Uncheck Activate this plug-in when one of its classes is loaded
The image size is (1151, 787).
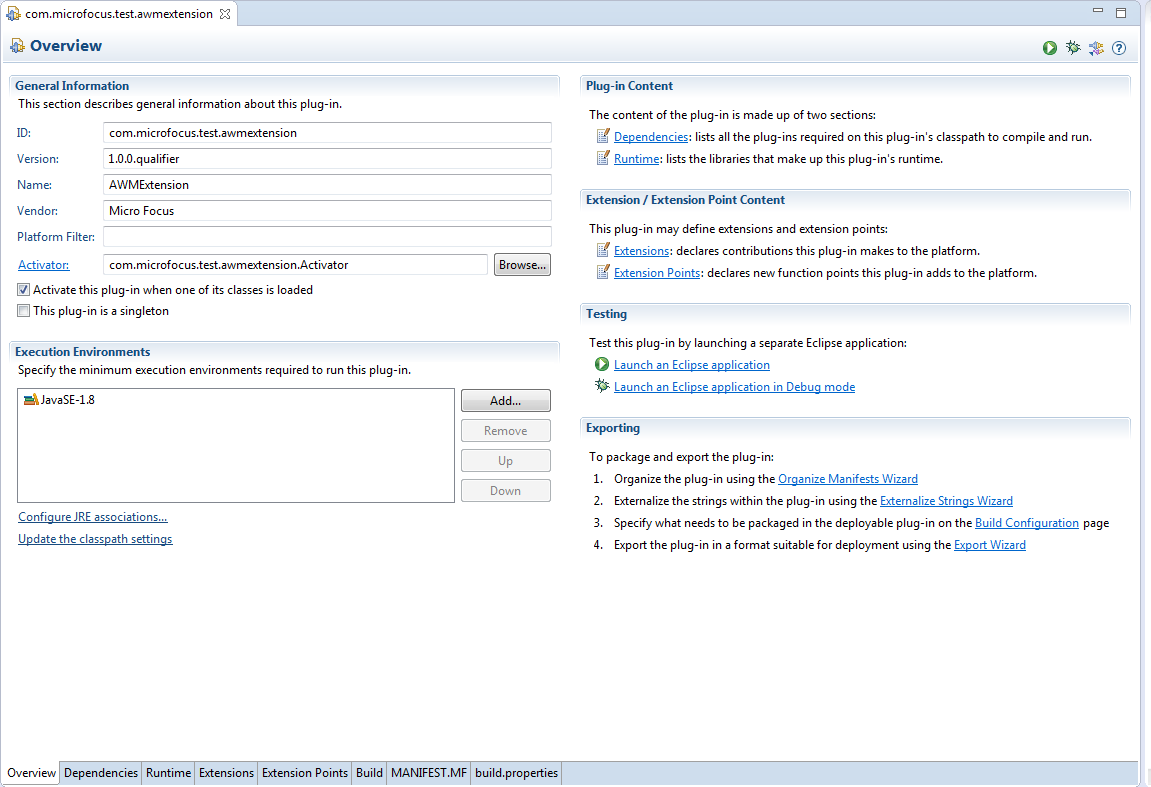tap(22, 289)
